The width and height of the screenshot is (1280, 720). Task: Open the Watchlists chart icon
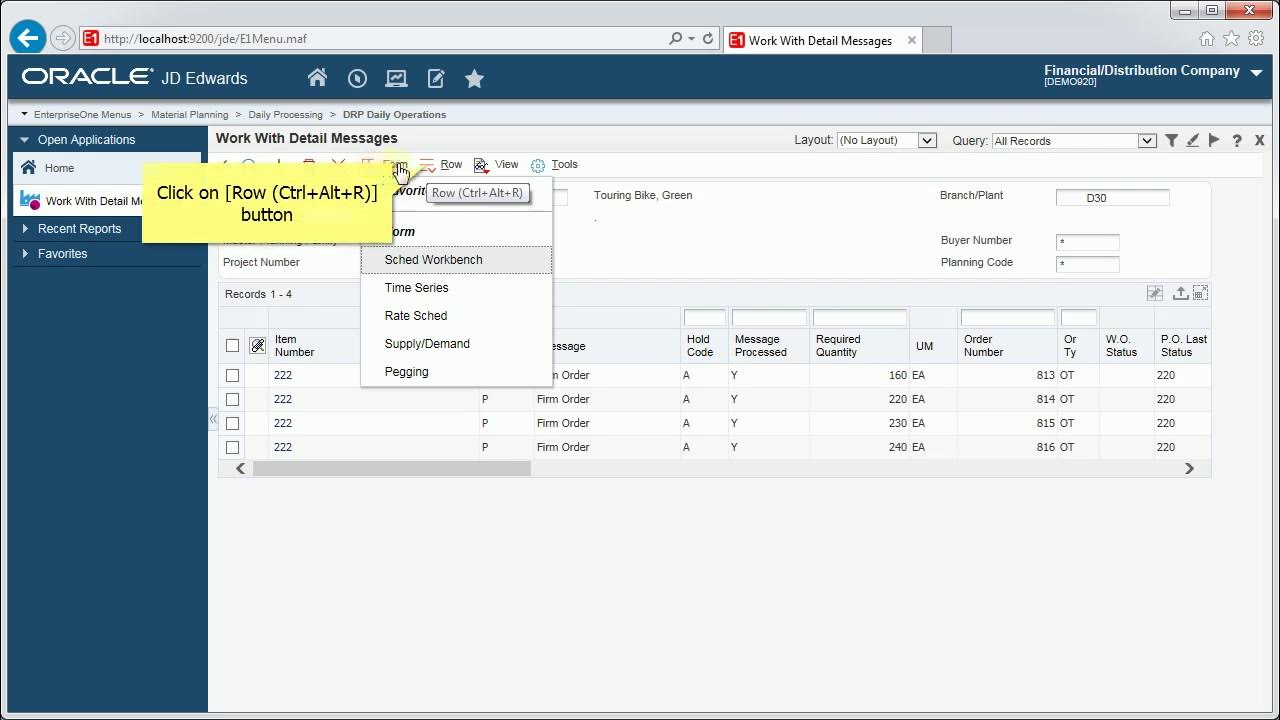pyautogui.click(x=396, y=78)
